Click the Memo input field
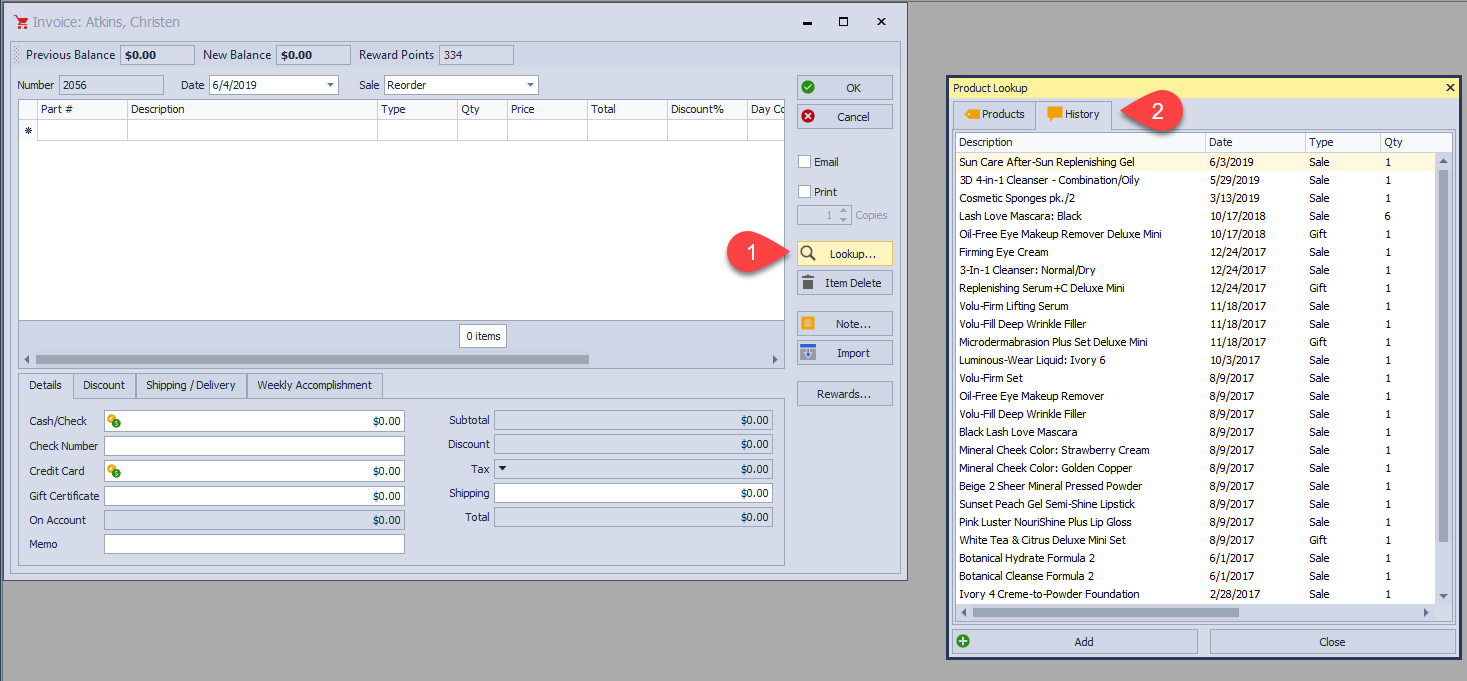1467x681 pixels. pos(254,544)
